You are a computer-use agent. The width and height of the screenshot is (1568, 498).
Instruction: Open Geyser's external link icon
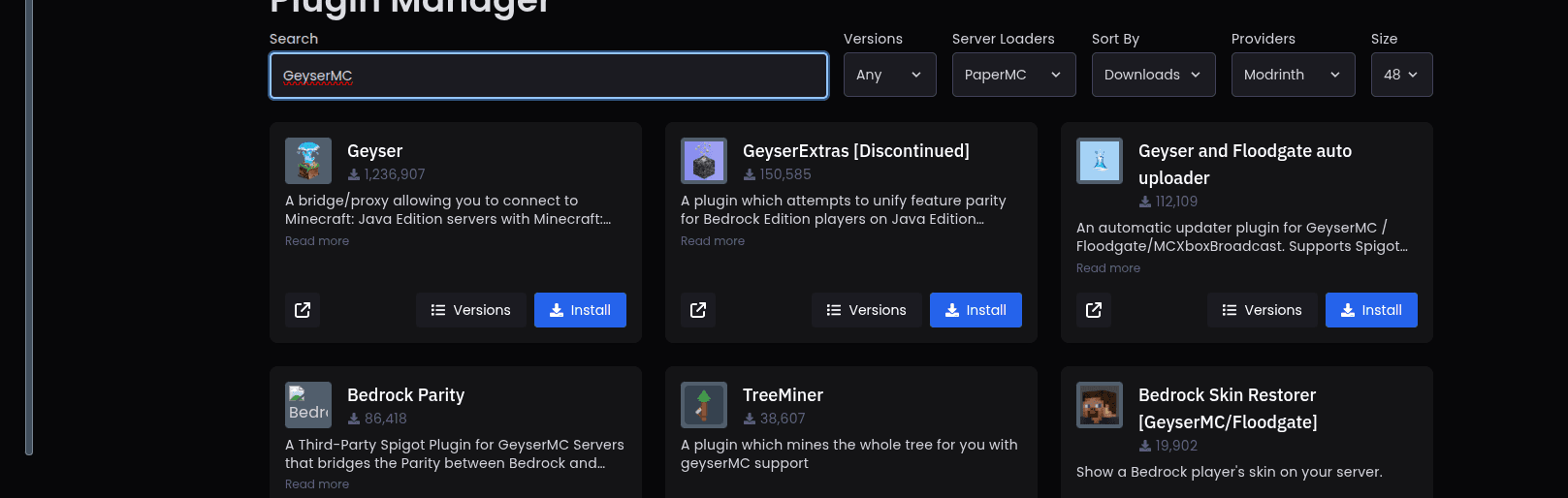303,310
